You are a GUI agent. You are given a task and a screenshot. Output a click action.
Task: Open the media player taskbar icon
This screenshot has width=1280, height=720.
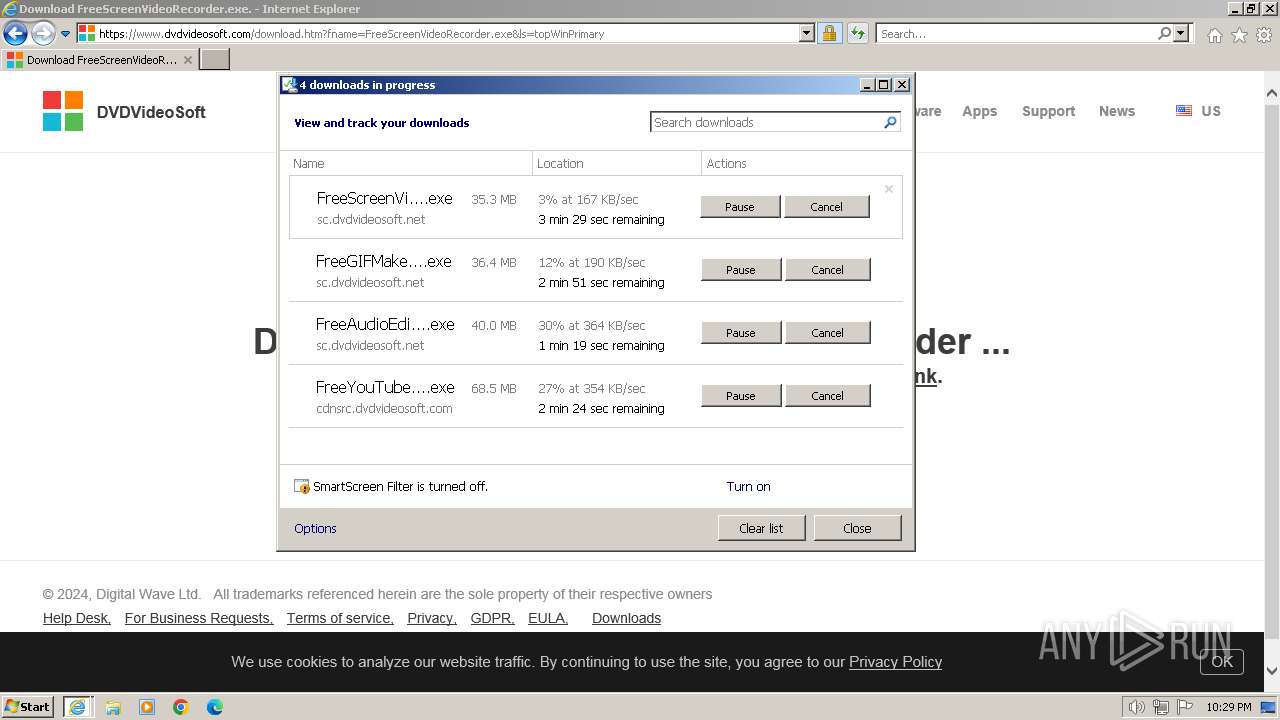147,707
